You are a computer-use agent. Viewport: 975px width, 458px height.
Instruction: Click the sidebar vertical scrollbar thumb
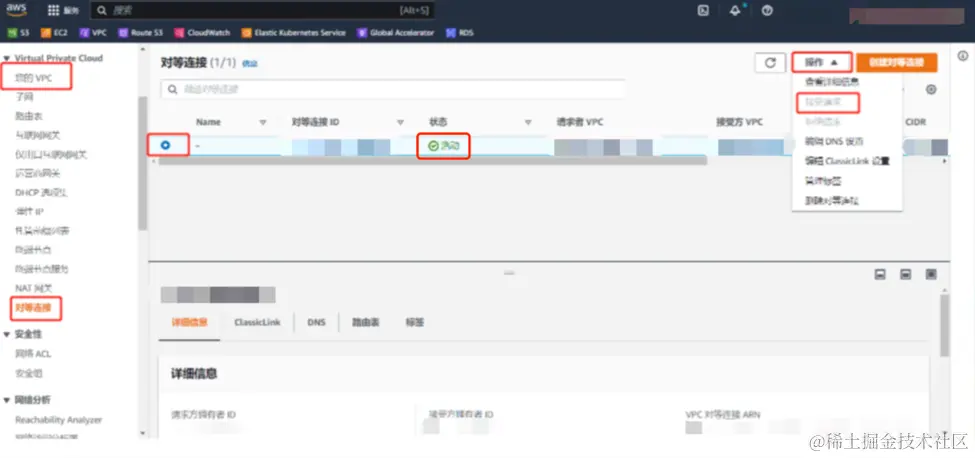click(x=142, y=163)
